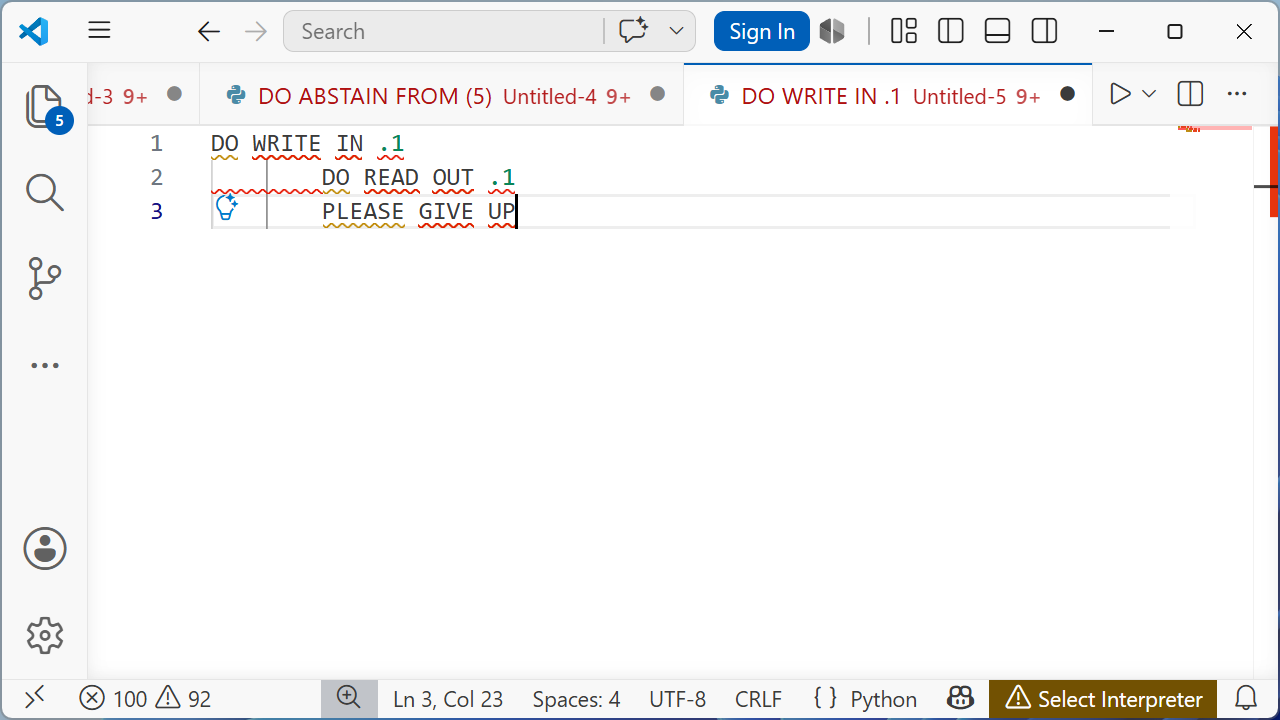Switch to the Untitled-4 tab
1280x720 pixels.
[x=441, y=95]
